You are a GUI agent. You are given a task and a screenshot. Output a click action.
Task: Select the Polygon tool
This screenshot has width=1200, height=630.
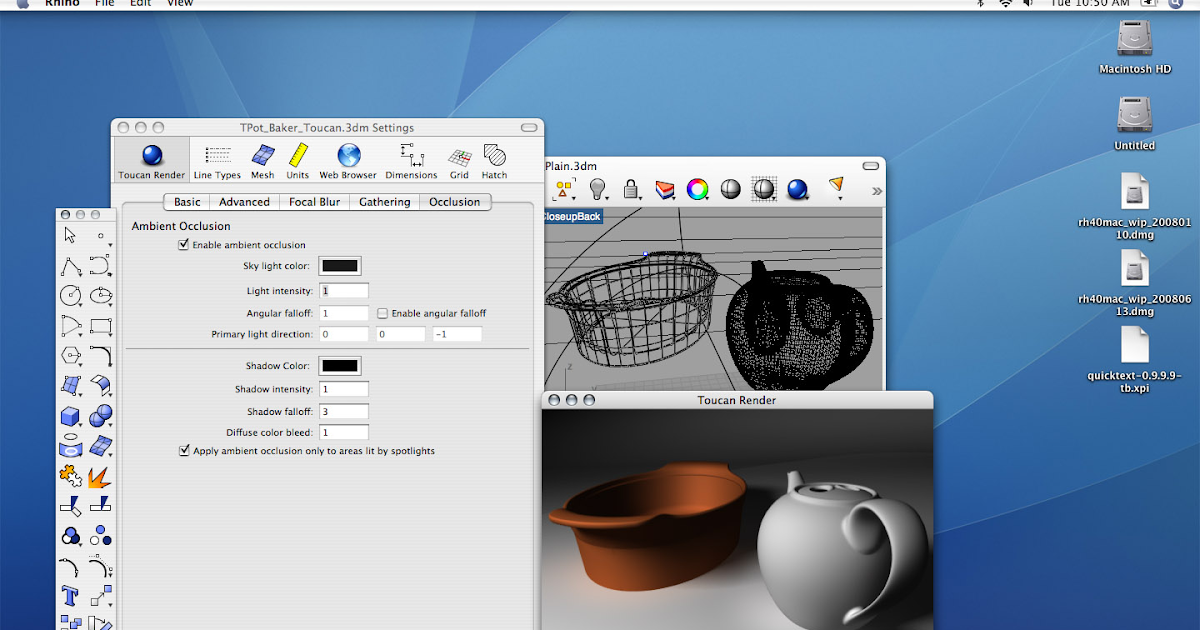[70, 355]
